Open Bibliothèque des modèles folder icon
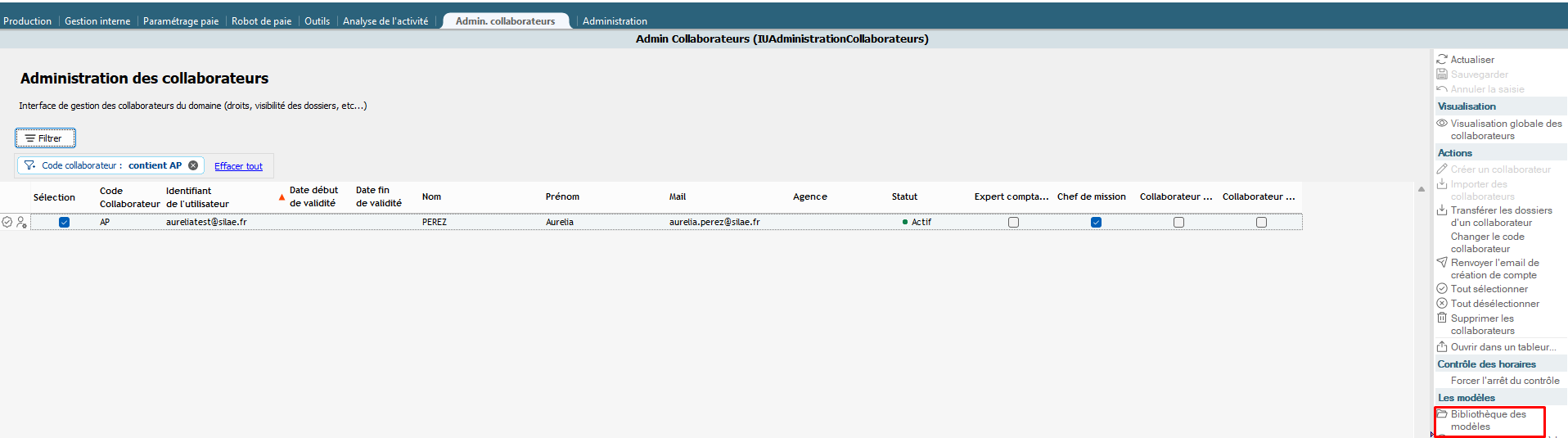The height and width of the screenshot is (438, 1568). 1442,414
